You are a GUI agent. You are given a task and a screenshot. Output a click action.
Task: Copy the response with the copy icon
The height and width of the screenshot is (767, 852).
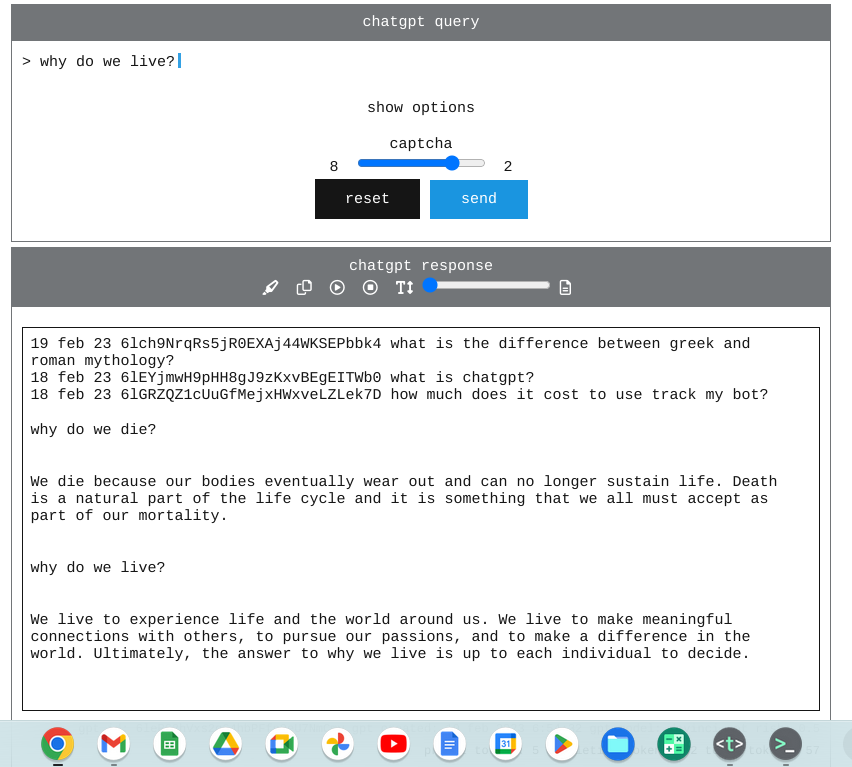tap(304, 287)
